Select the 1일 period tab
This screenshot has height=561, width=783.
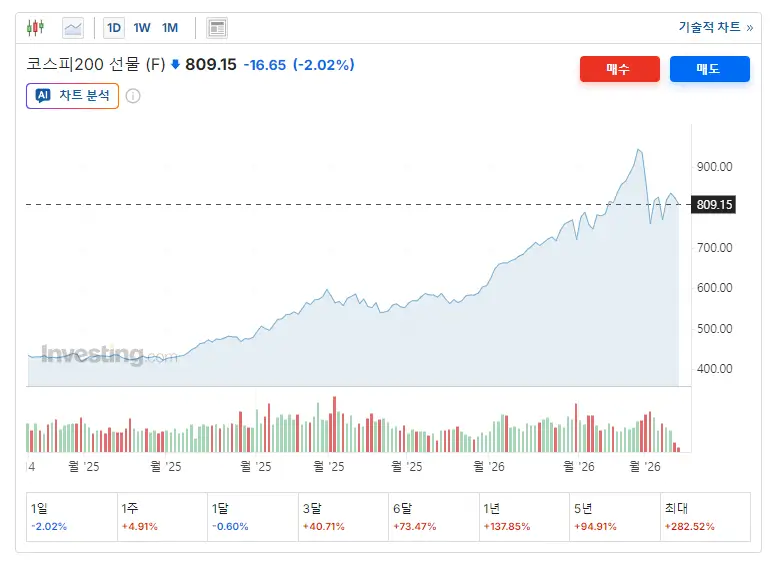71,517
